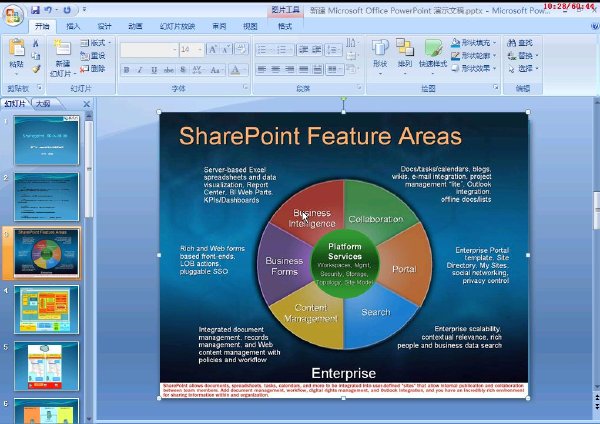Open the font name combo box
This screenshot has height=424, width=600.
(149, 50)
